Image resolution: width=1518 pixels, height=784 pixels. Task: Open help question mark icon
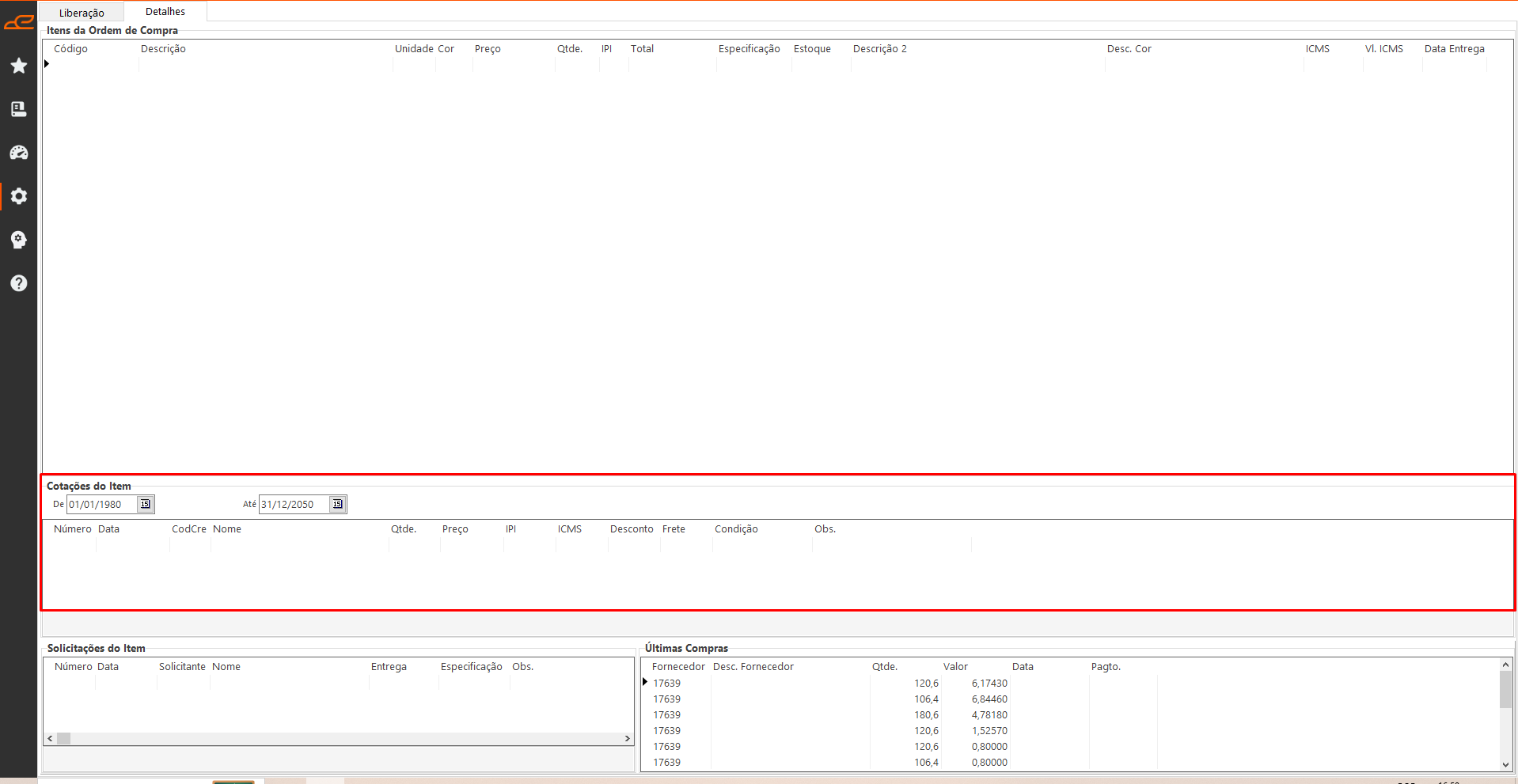click(19, 283)
